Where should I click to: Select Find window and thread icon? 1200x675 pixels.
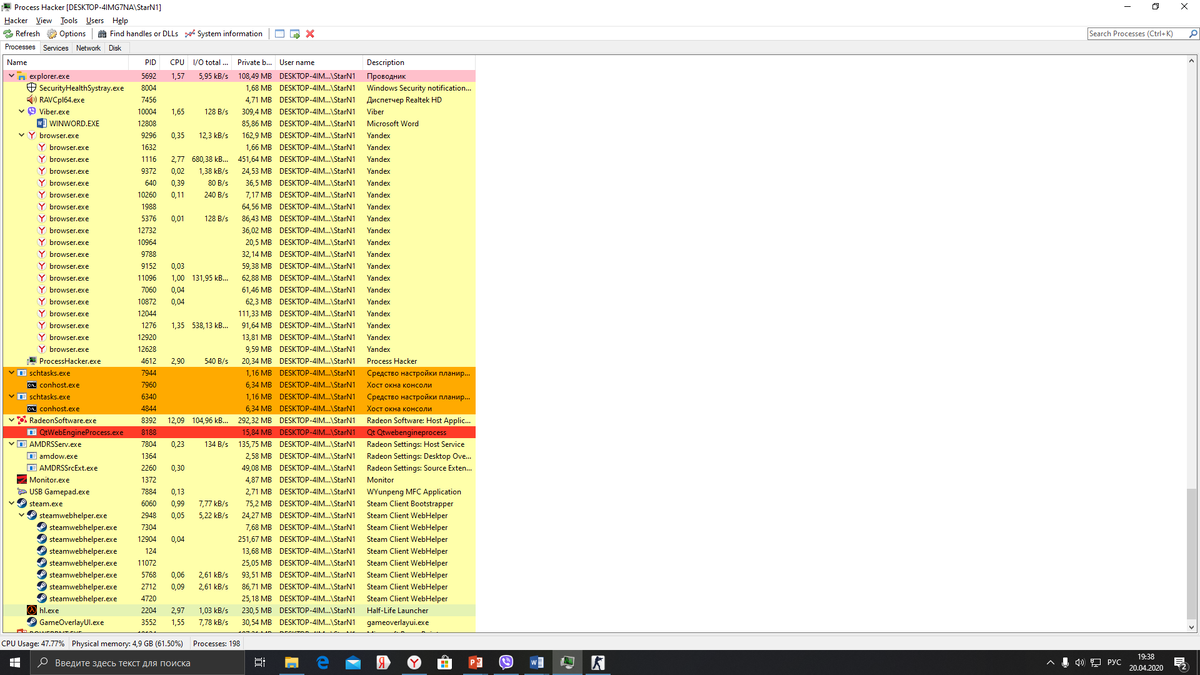[x=295, y=34]
